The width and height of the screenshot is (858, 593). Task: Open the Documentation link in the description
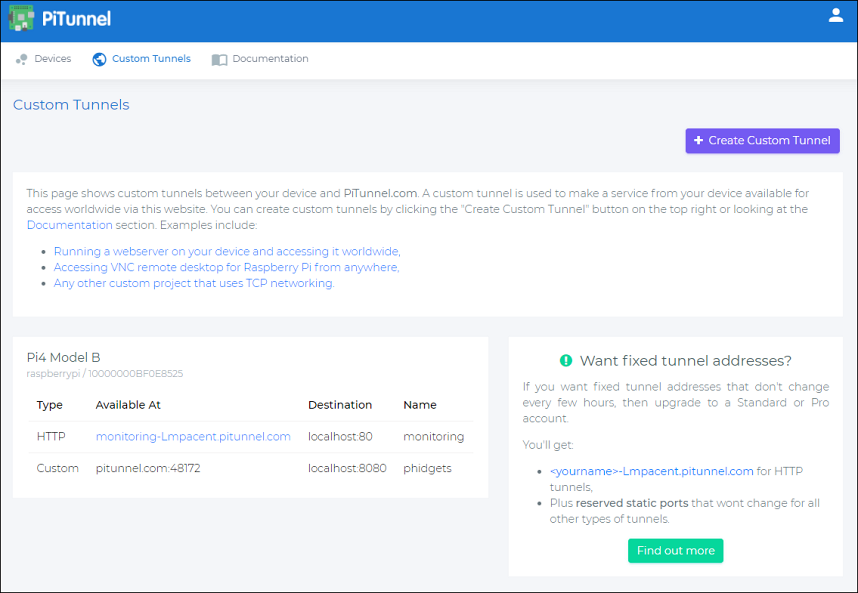(69, 225)
